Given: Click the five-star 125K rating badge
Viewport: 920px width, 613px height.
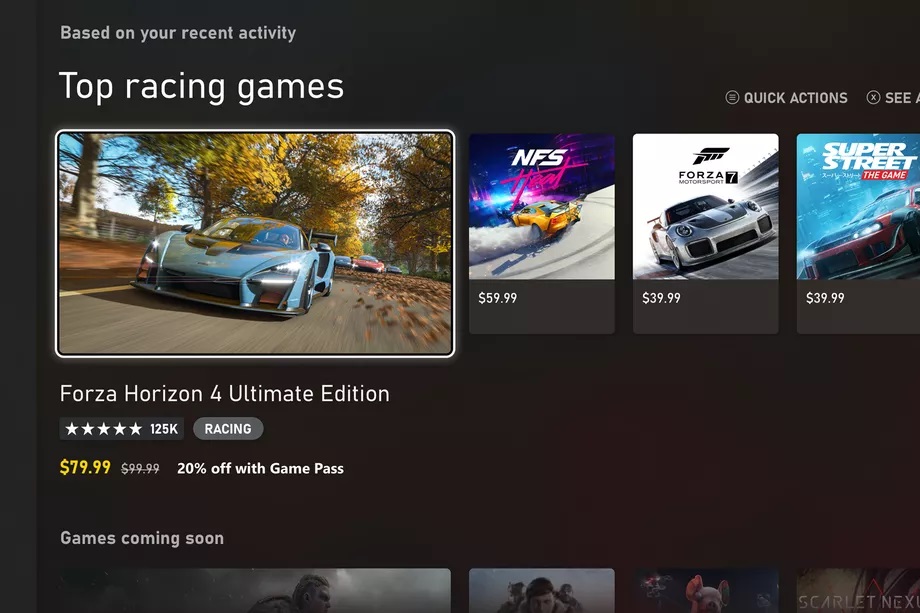Looking at the screenshot, I should coord(121,429).
